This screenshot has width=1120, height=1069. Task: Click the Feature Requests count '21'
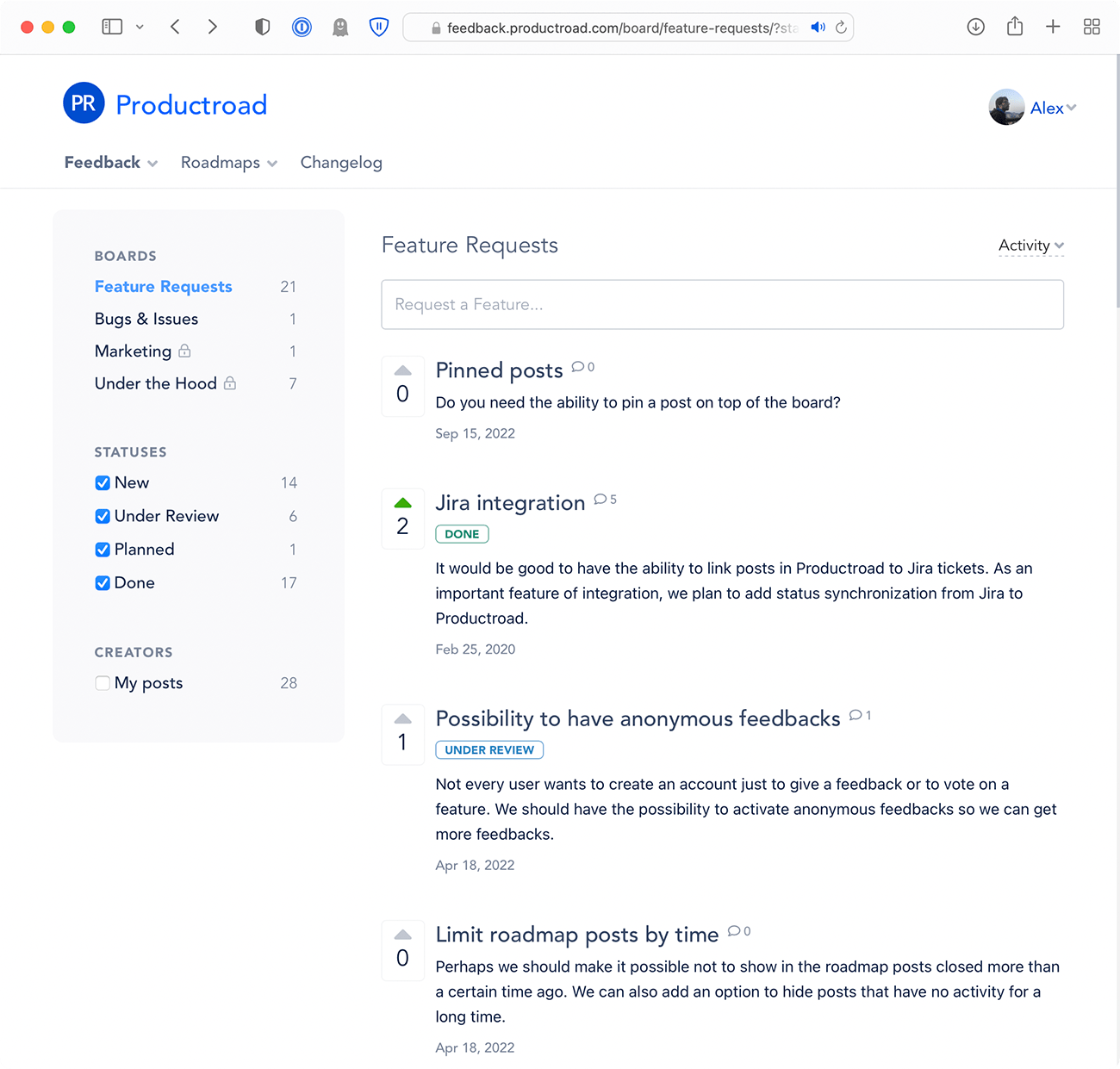289,287
